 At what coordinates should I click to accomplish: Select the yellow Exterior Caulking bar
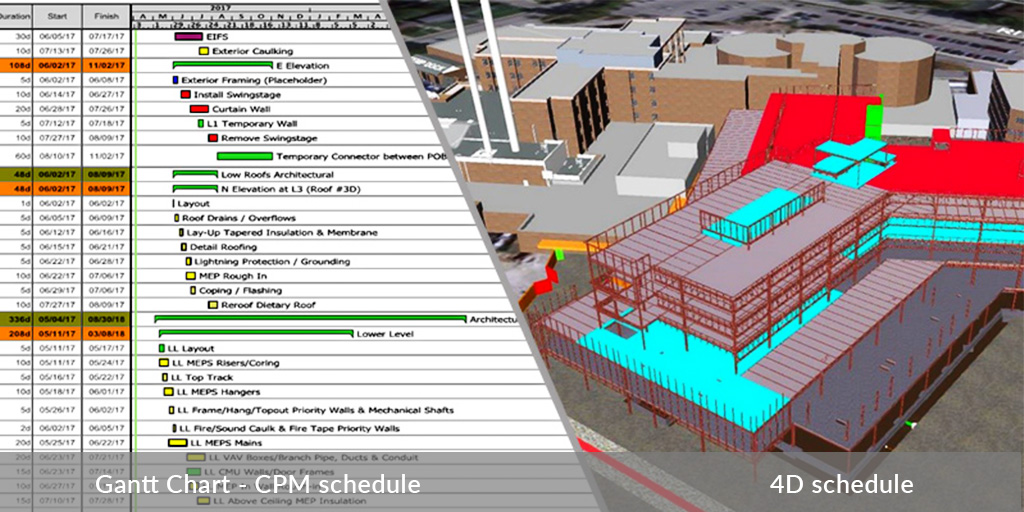(204, 51)
